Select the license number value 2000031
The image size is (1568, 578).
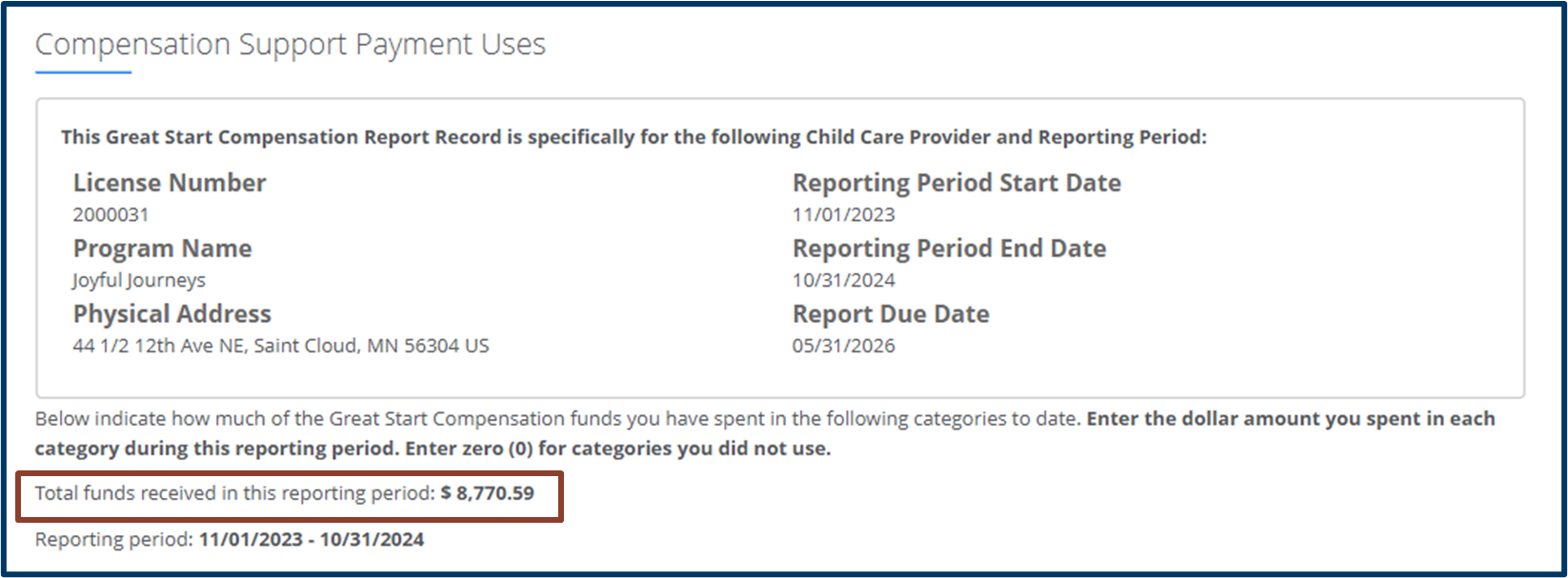tap(111, 214)
